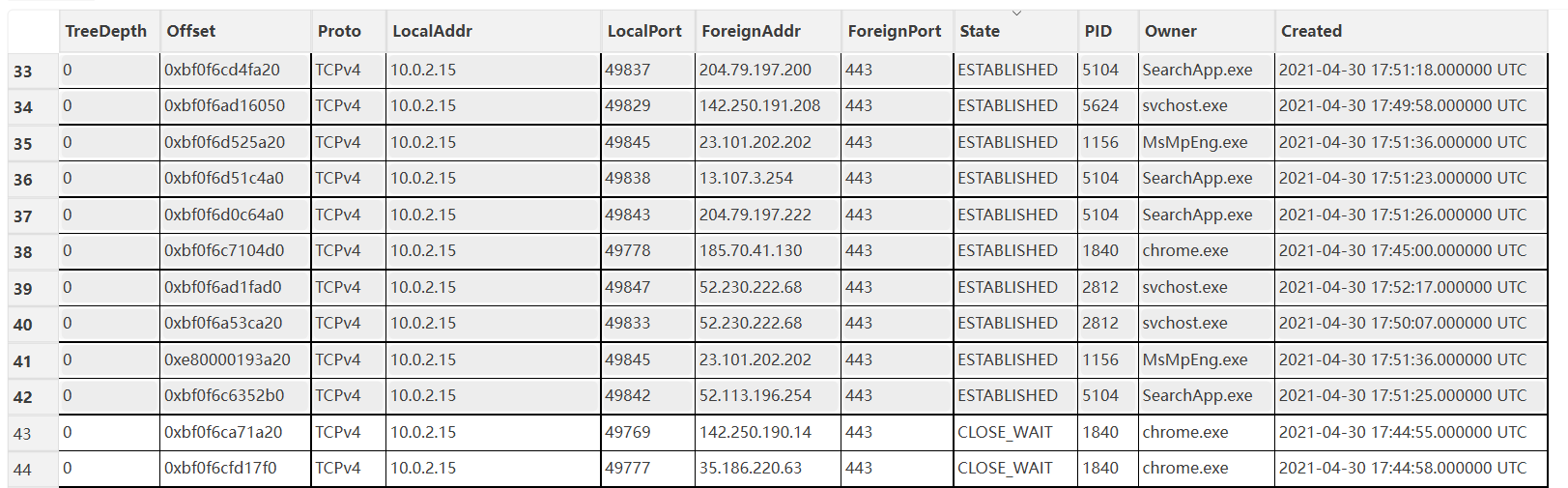Click the Created column header
Viewport: 1568px width, 488px height.
(1311, 31)
